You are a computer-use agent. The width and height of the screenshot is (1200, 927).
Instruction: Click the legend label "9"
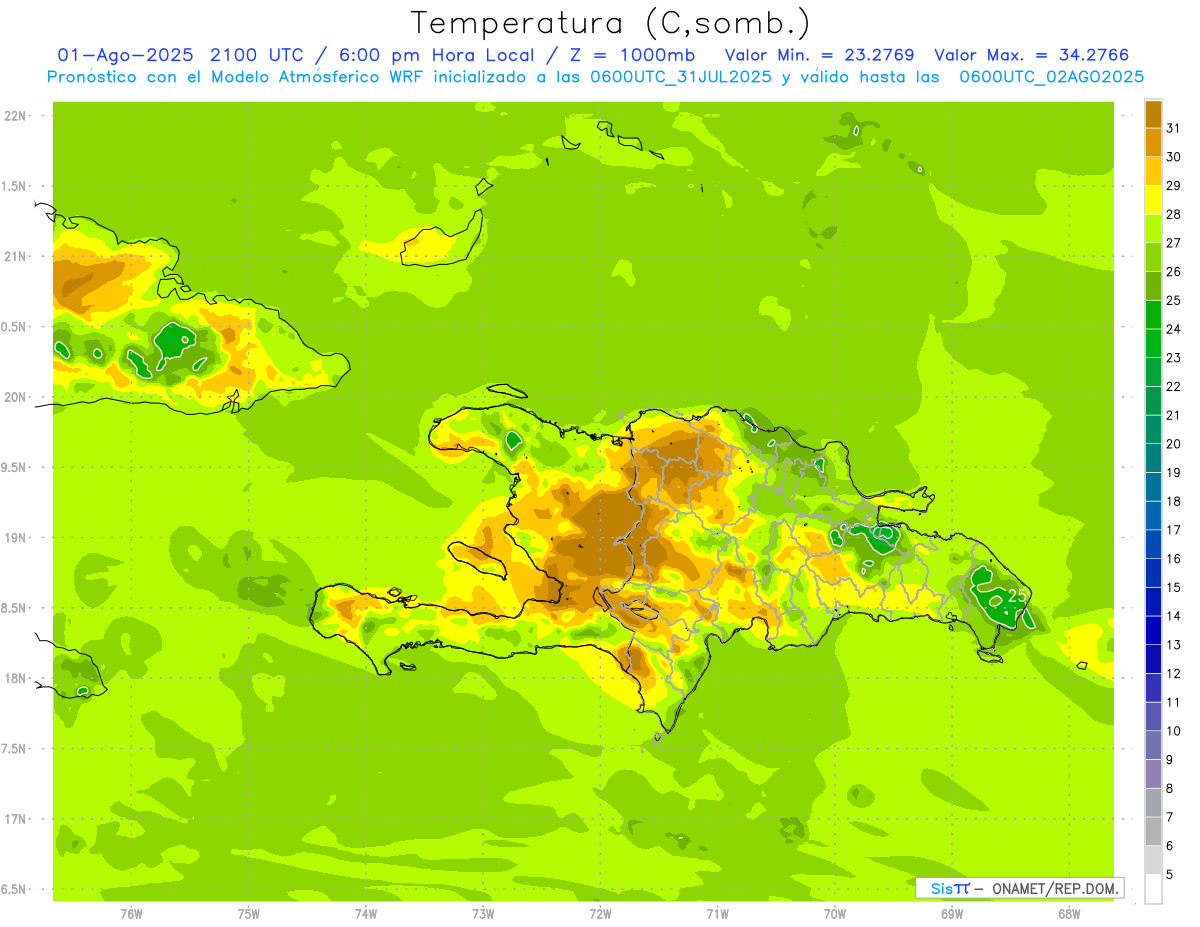pos(1170,760)
